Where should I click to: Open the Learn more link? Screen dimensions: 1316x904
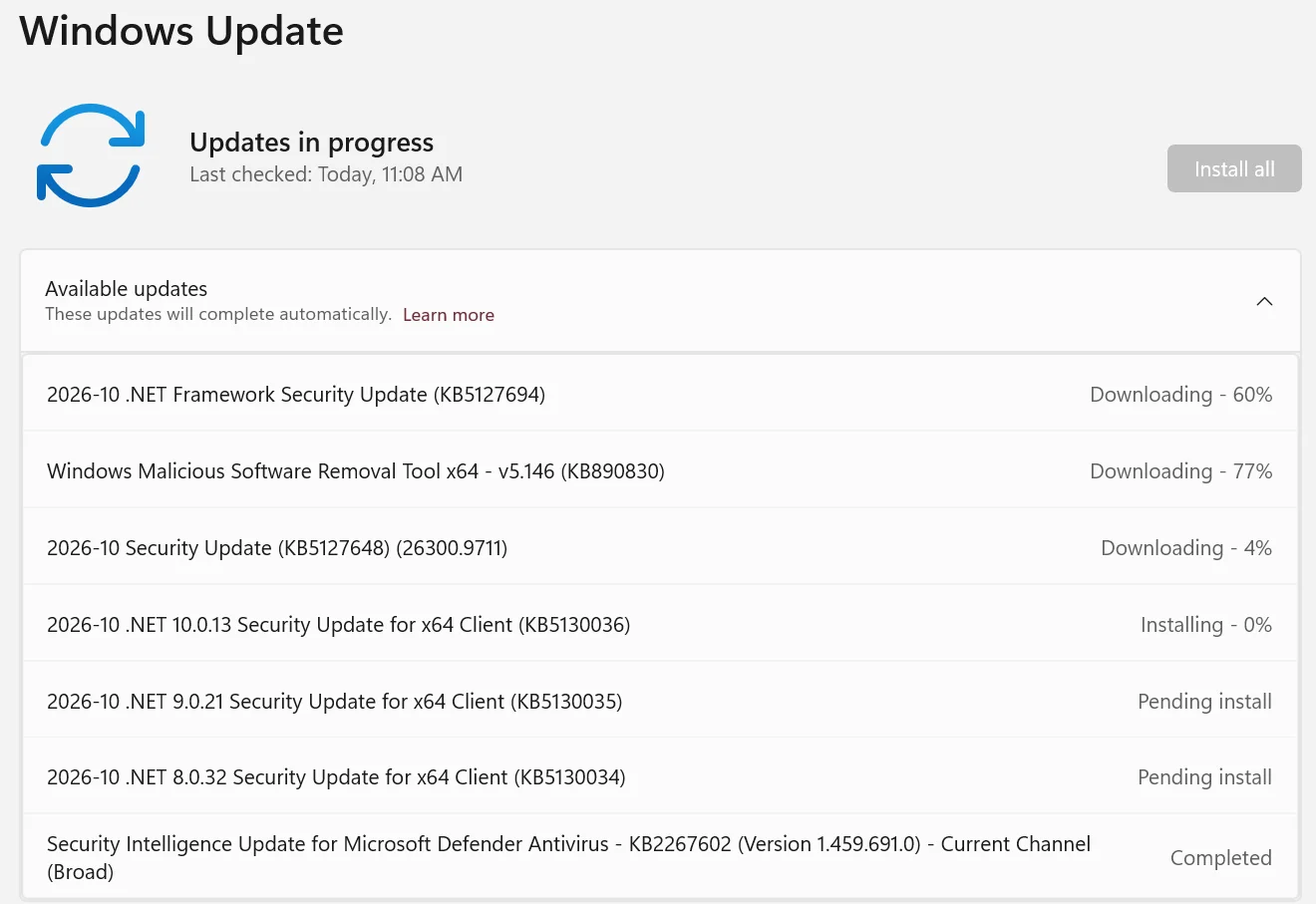[x=449, y=315]
